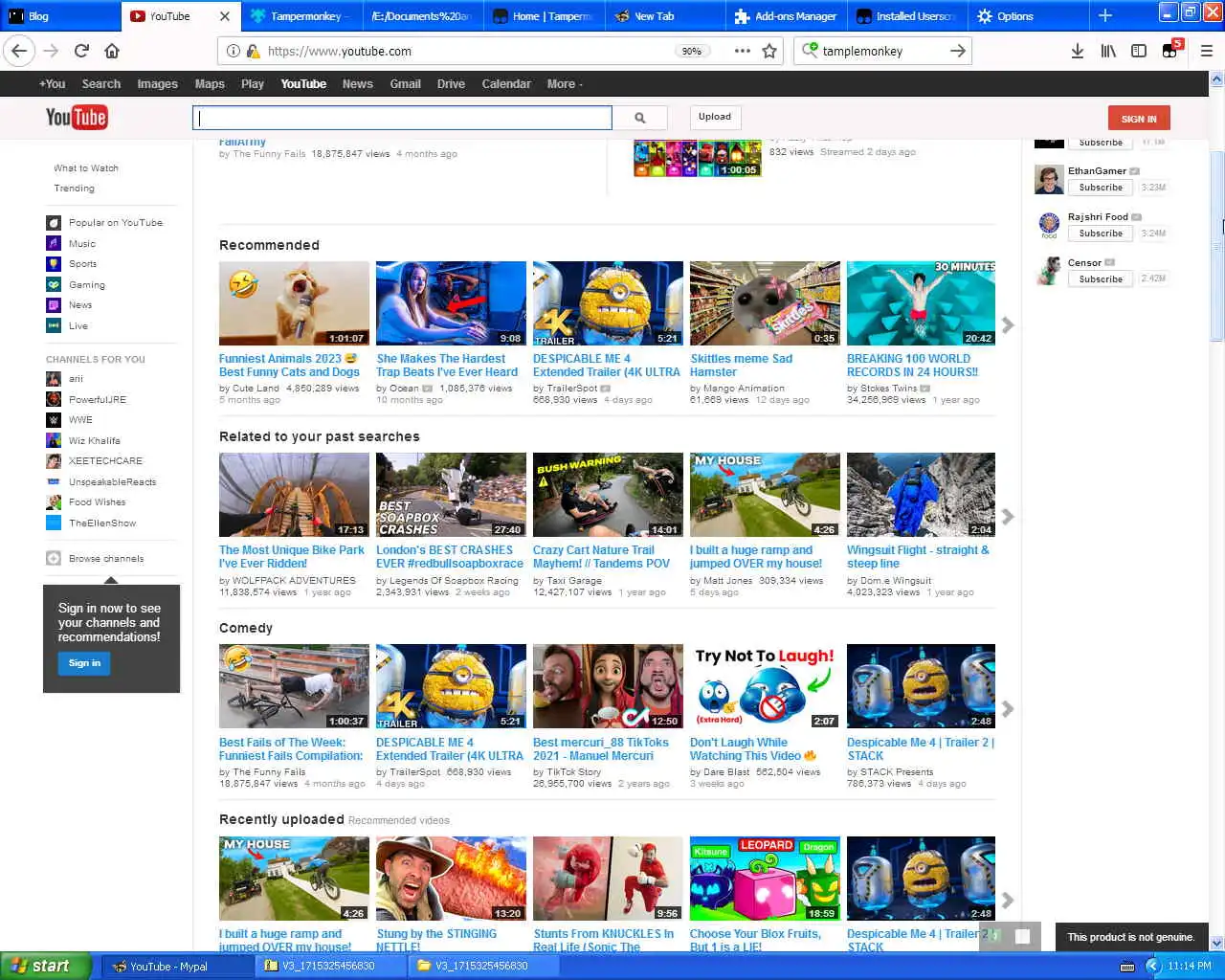Image resolution: width=1225 pixels, height=980 pixels.
Task: Open page actions three-dots menu
Action: [x=742, y=51]
